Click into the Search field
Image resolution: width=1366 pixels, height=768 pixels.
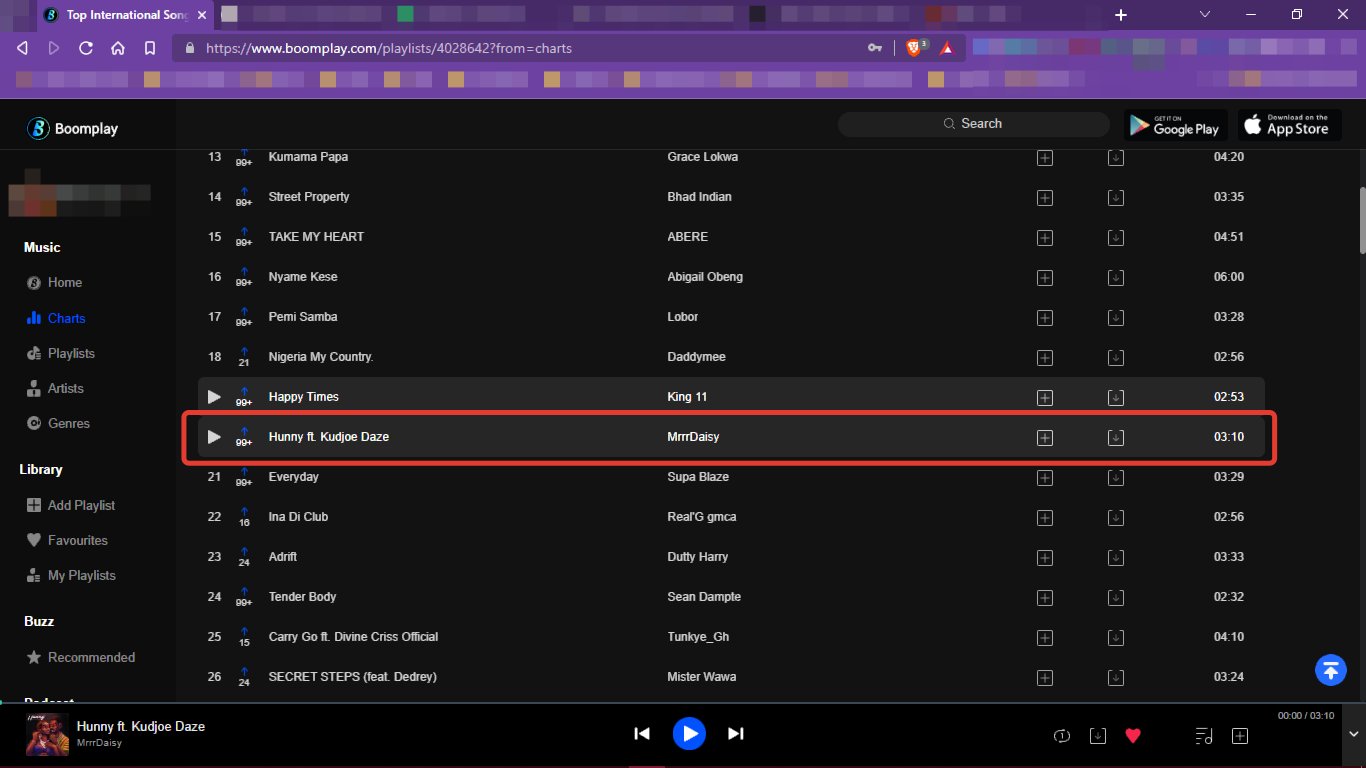click(980, 124)
